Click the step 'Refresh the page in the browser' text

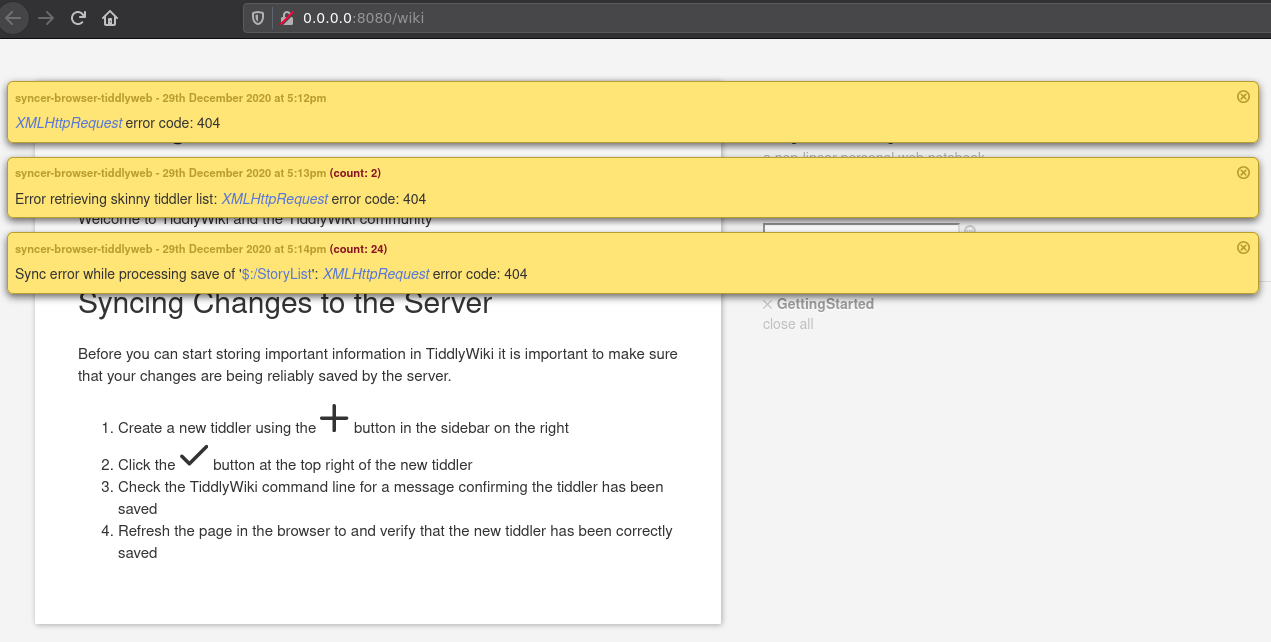[395, 542]
